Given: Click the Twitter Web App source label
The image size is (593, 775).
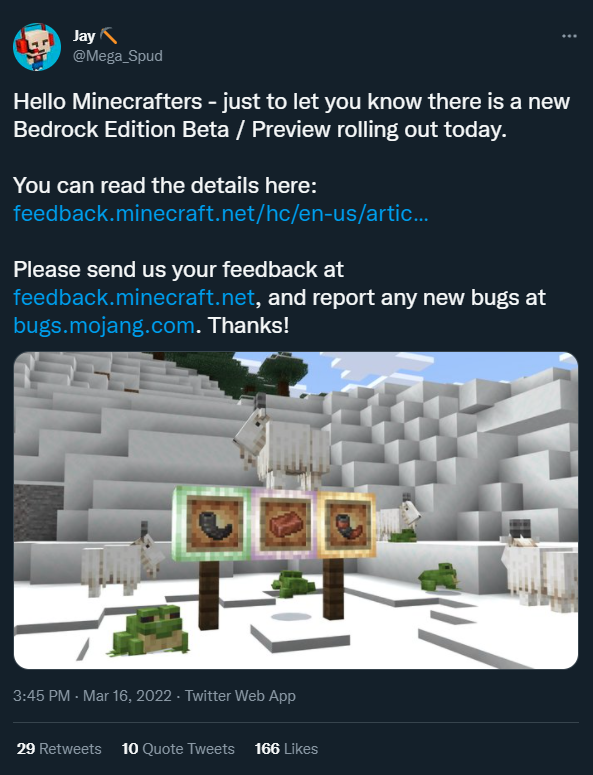Looking at the screenshot, I should click(x=240, y=696).
